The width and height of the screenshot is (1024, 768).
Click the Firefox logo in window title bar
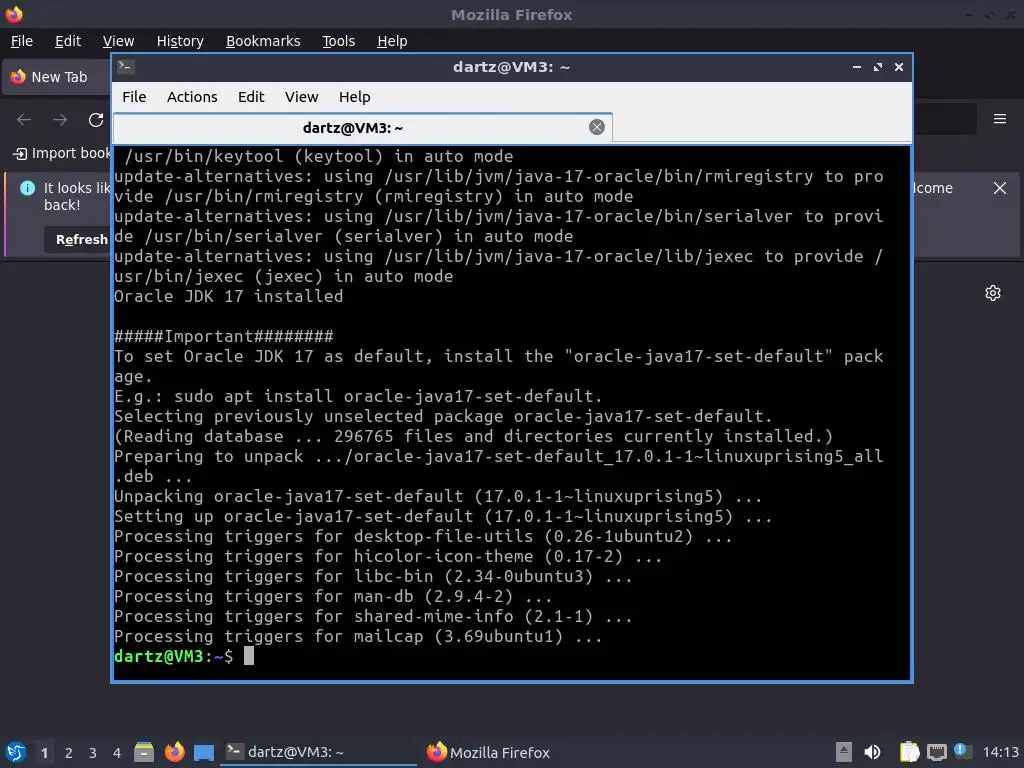(x=14, y=14)
